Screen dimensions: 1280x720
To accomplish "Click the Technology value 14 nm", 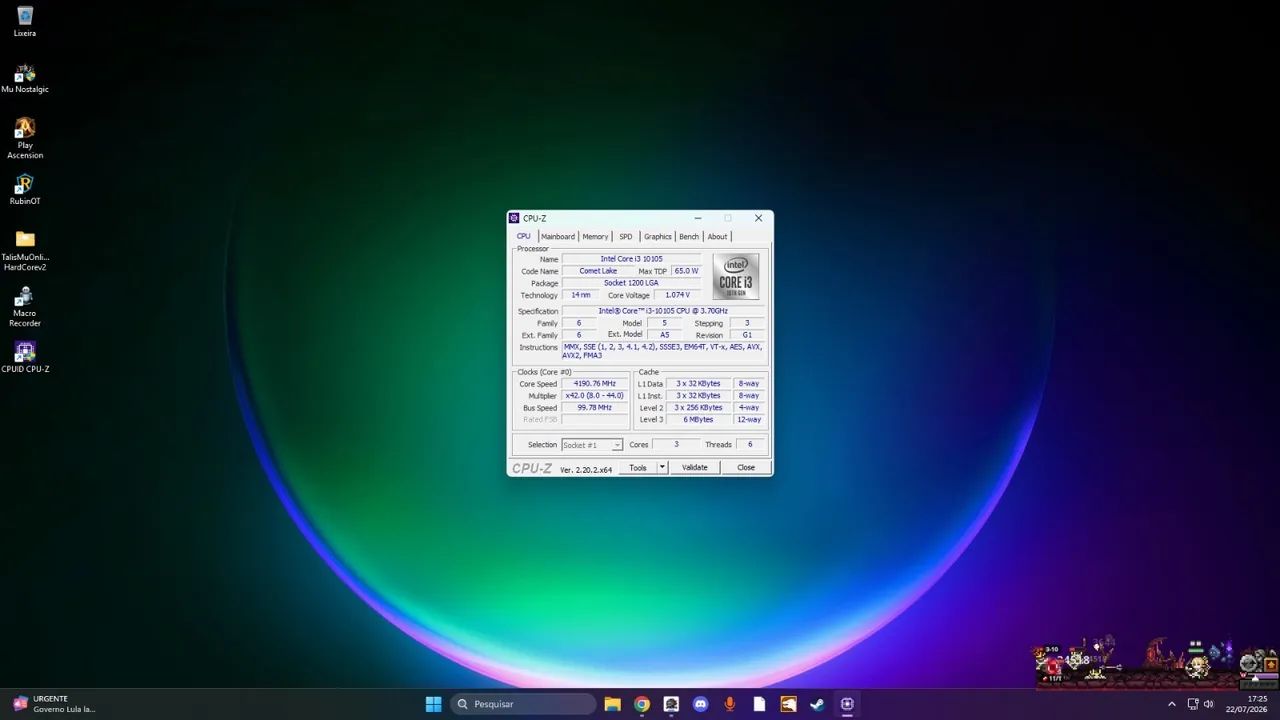I will tap(580, 295).
